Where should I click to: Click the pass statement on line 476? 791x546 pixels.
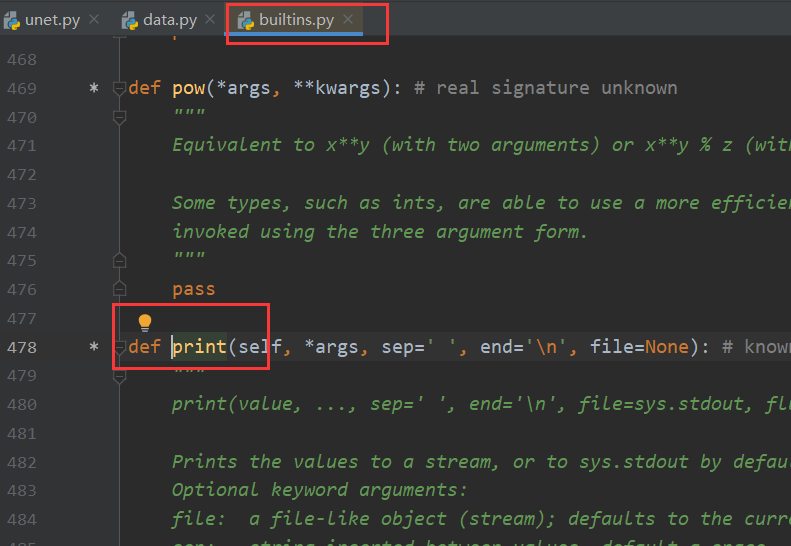(194, 290)
